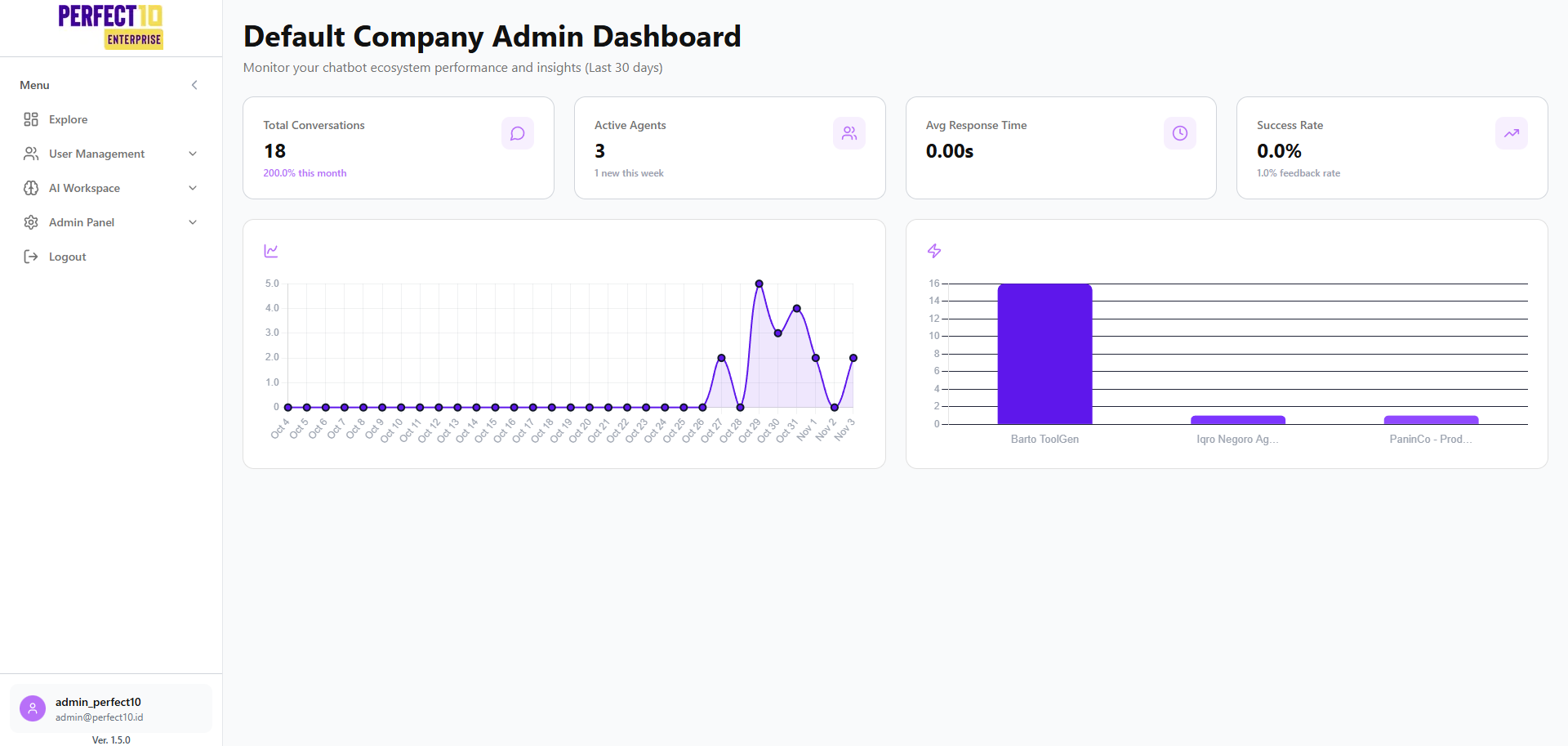The image size is (1568, 746).
Task: Click the Default Company Admin Dashboard heading
Action: 492,37
